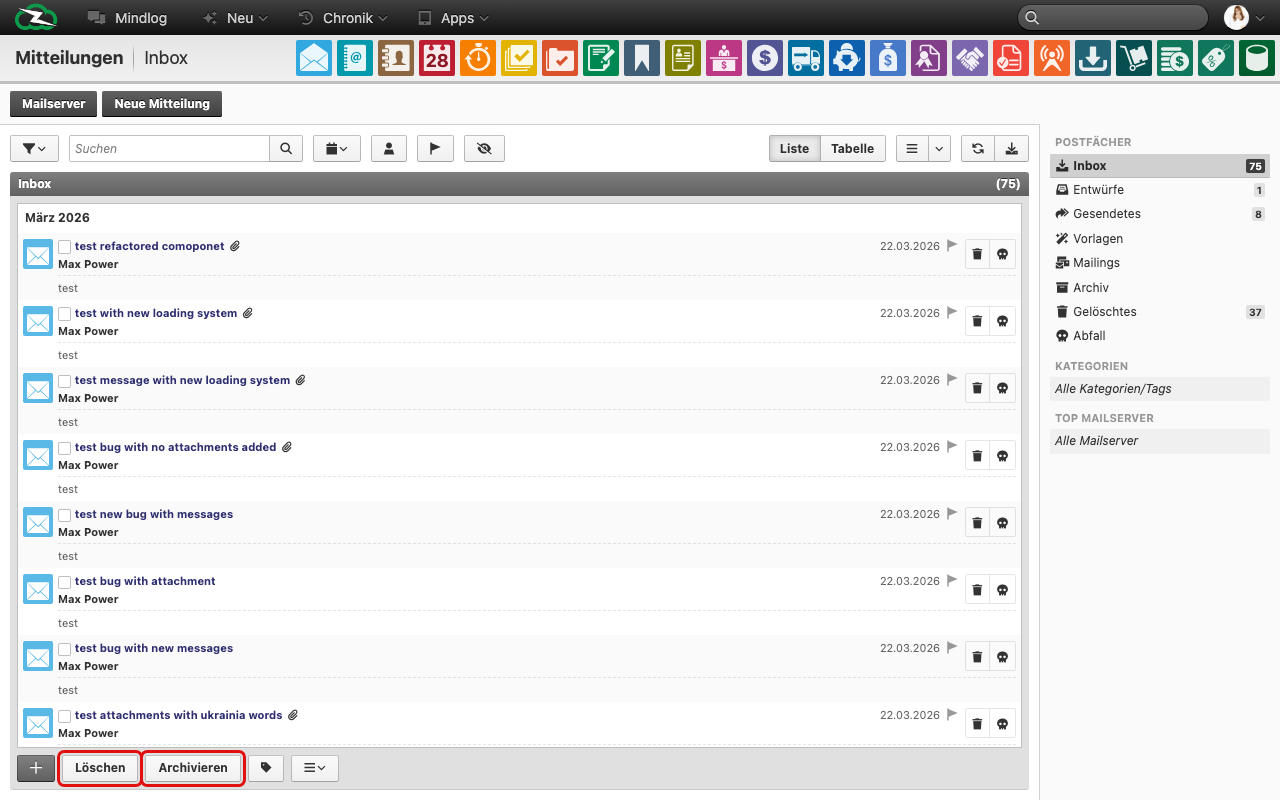Viewport: 1280px width, 800px height.
Task: Flag the 'test bug with attachment' message
Action: coord(952,580)
